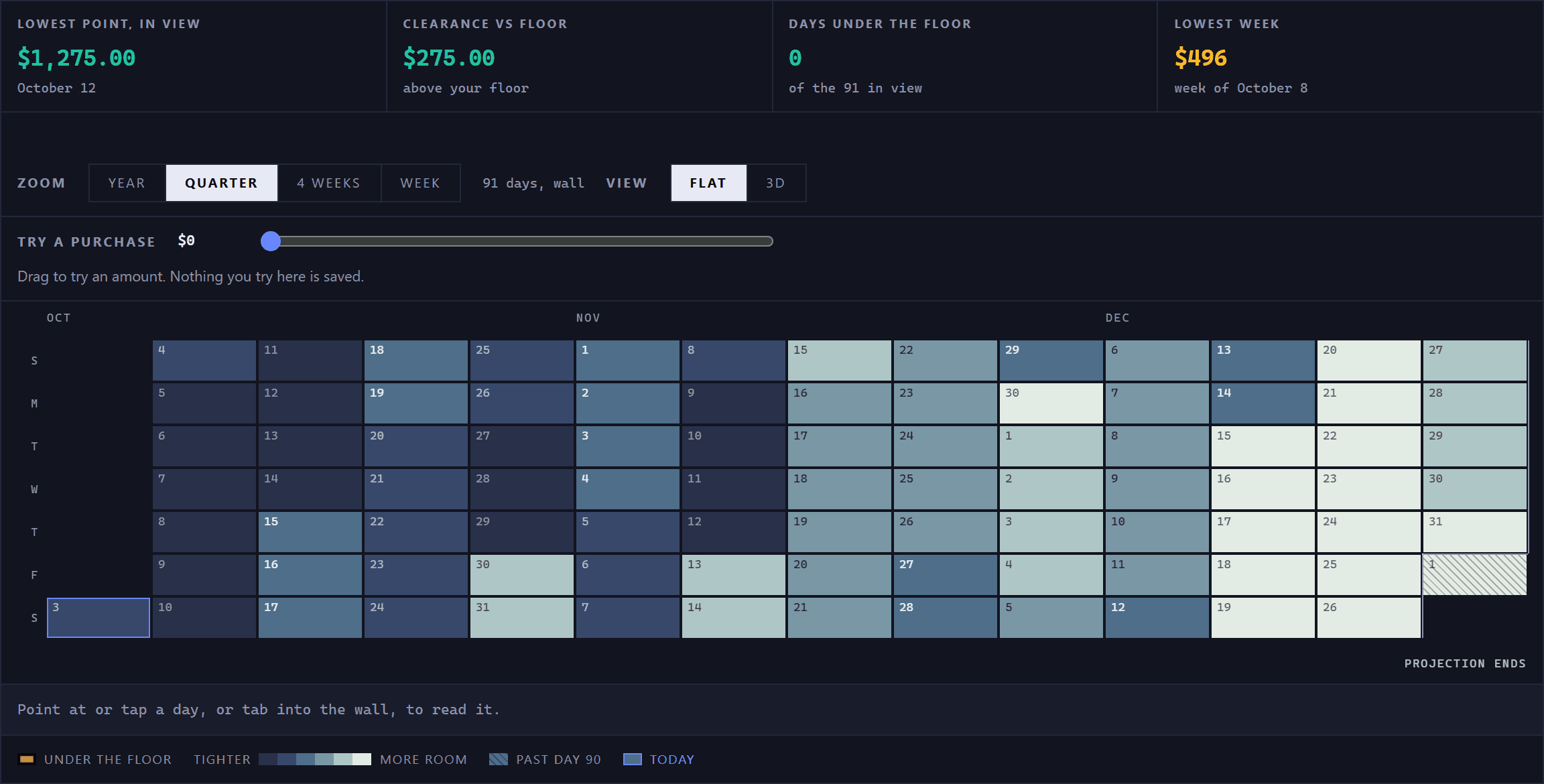Pick the October 15 day cell
The image size is (1544, 784).
click(310, 532)
